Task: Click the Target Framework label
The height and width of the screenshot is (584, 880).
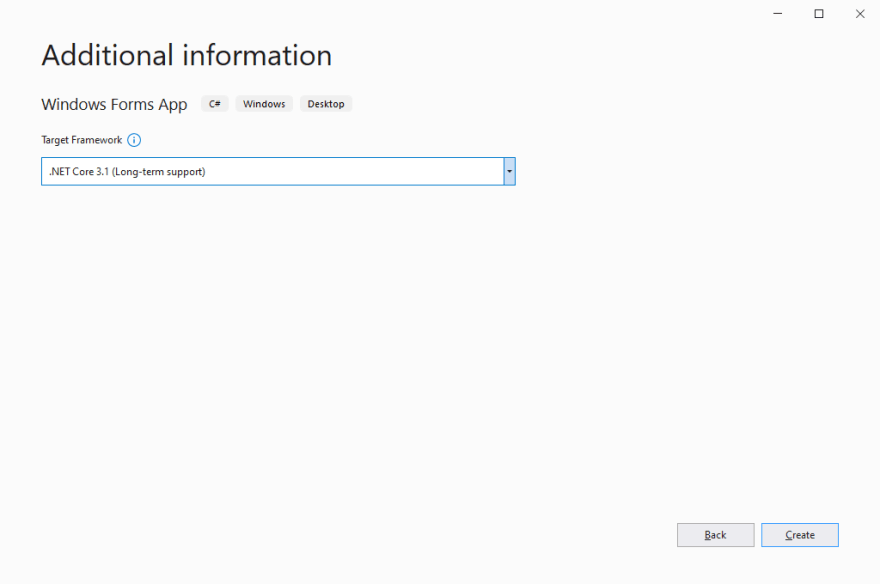Action: [81, 140]
